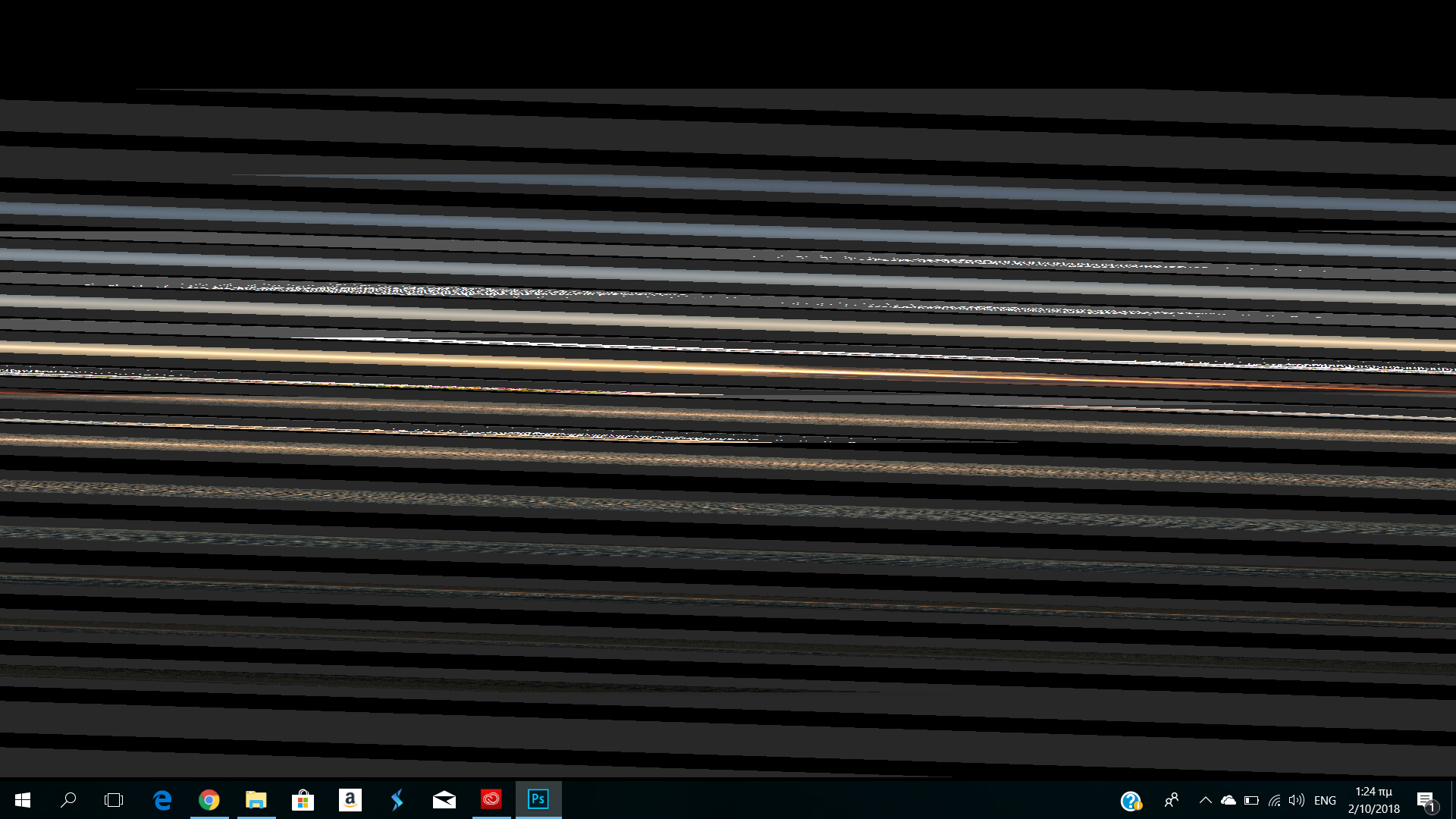Open the Start menu
Image resolution: width=1456 pixels, height=819 pixels.
22,800
